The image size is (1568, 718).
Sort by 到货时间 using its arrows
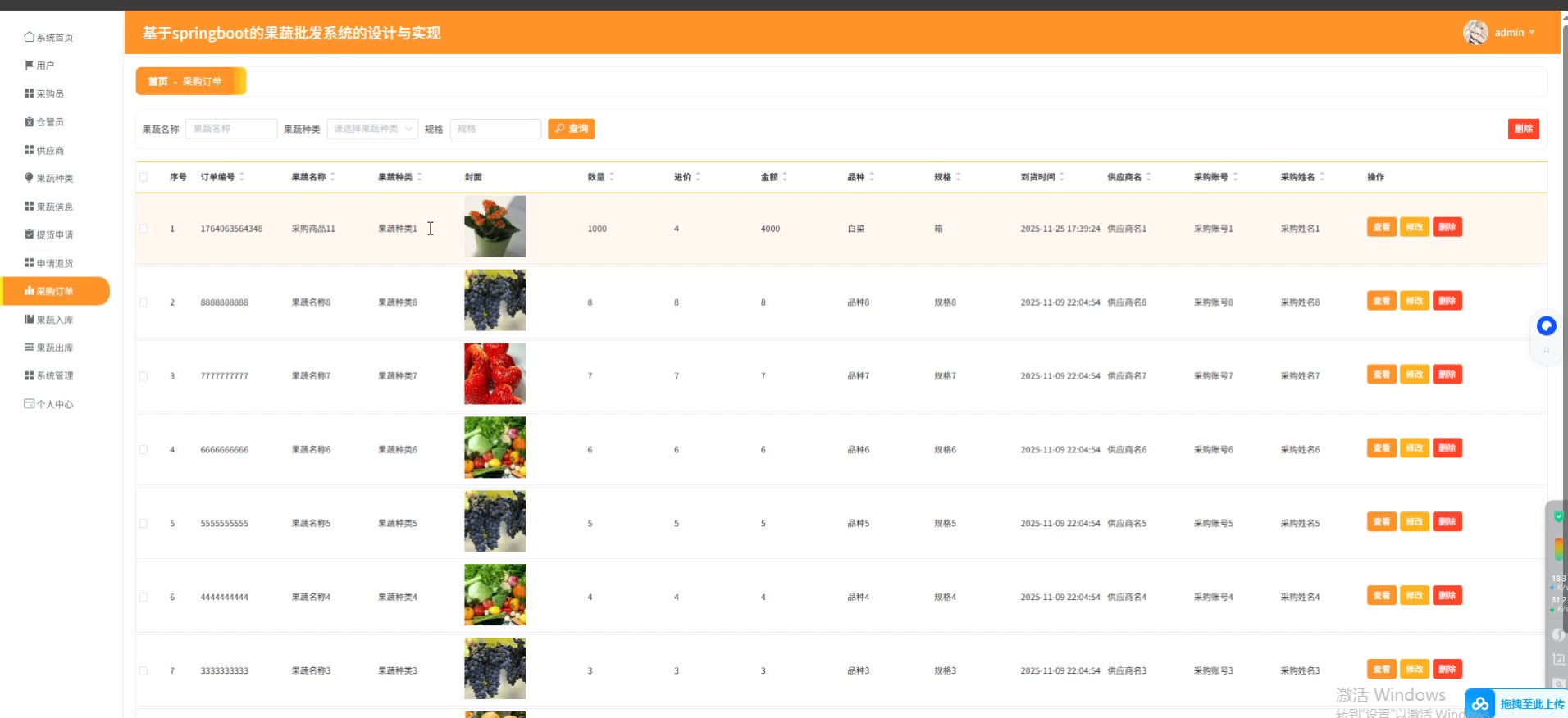tap(1062, 177)
